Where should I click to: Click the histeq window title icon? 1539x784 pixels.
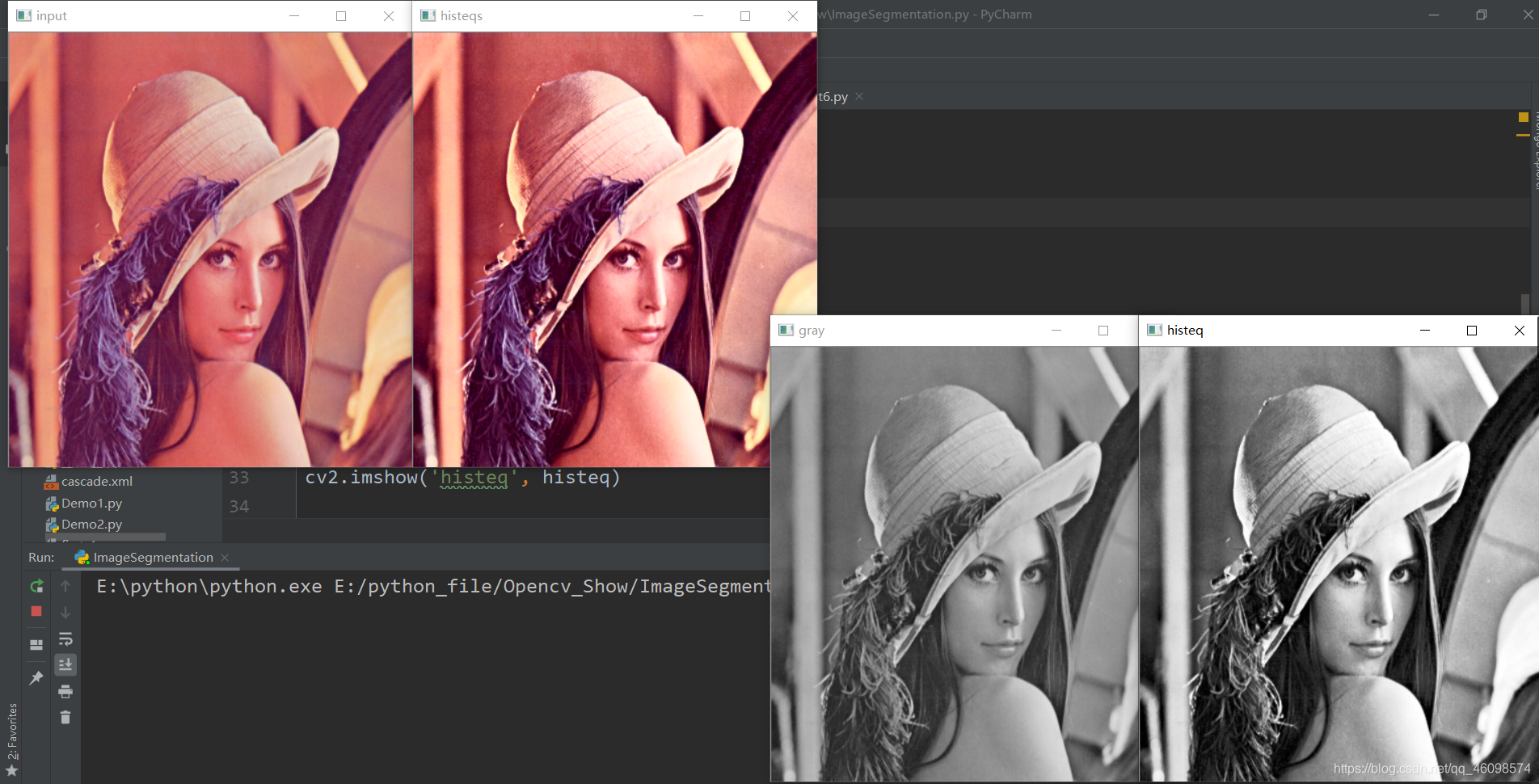tap(1155, 330)
